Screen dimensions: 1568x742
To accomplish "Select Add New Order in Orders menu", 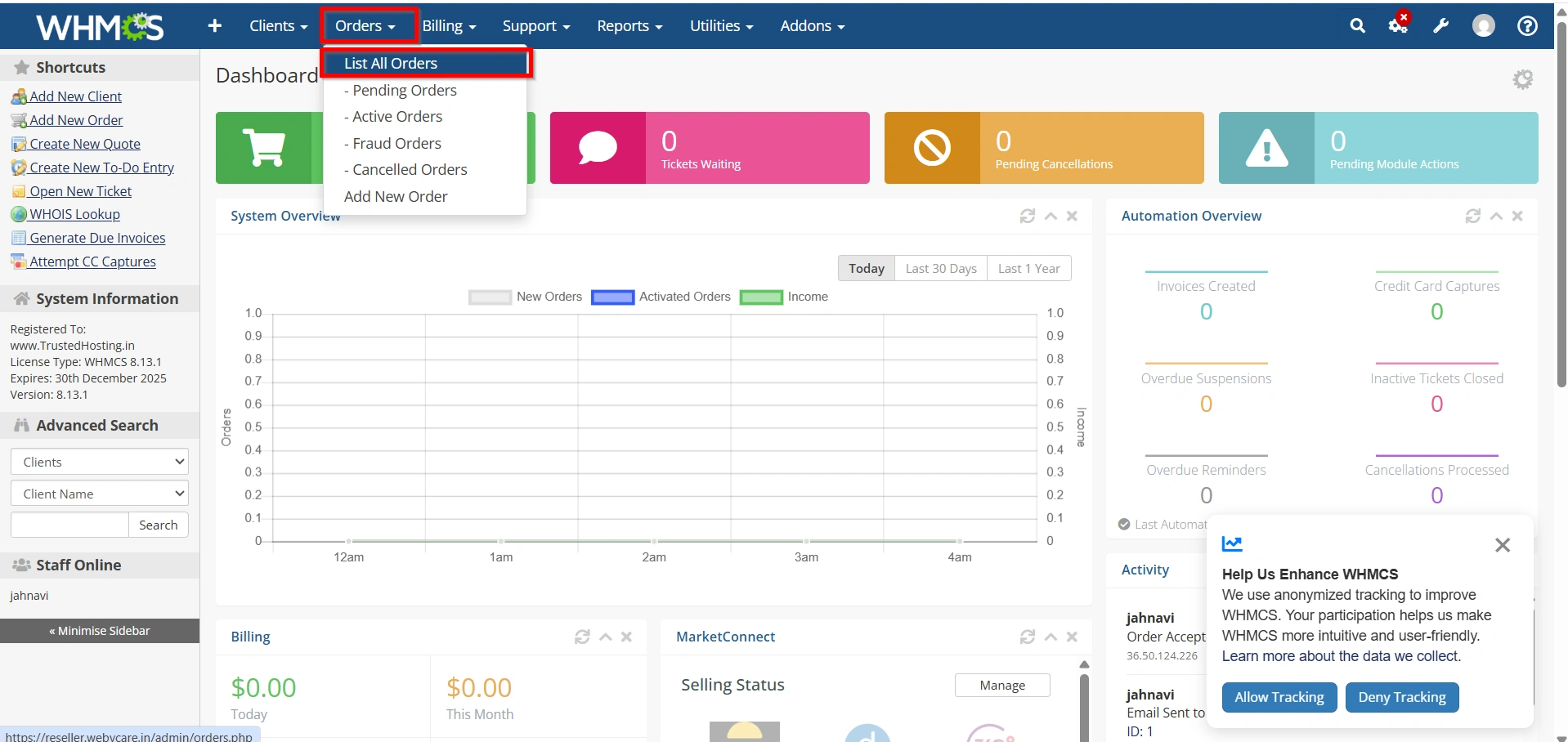I will (x=425, y=196).
